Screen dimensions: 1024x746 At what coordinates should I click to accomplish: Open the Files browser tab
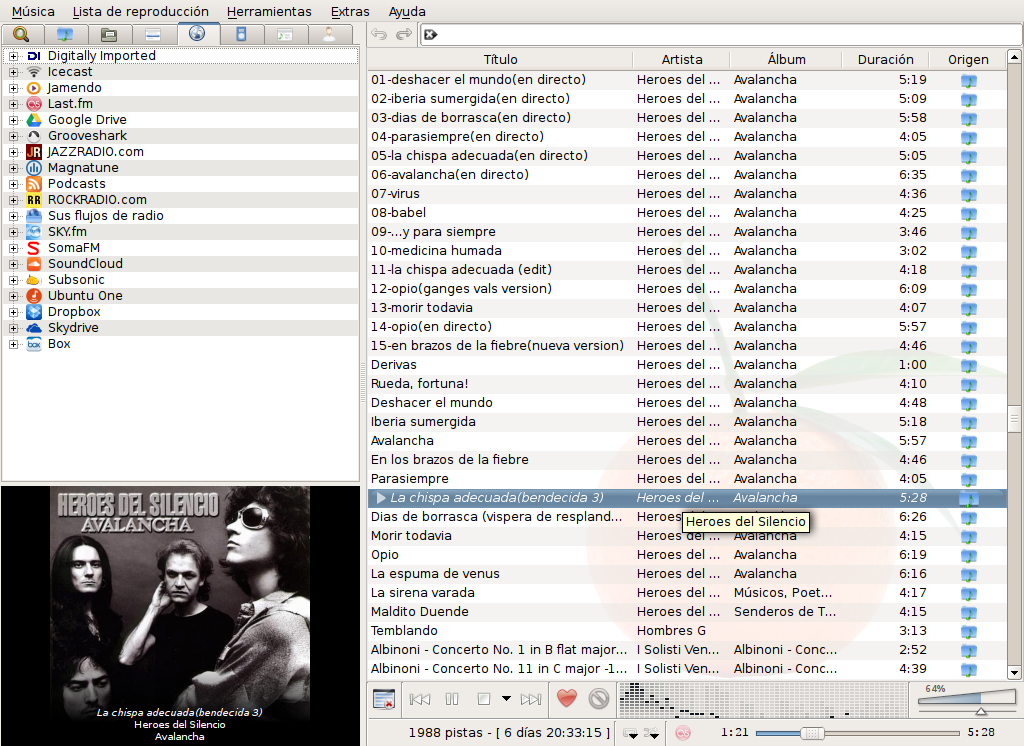coord(109,34)
